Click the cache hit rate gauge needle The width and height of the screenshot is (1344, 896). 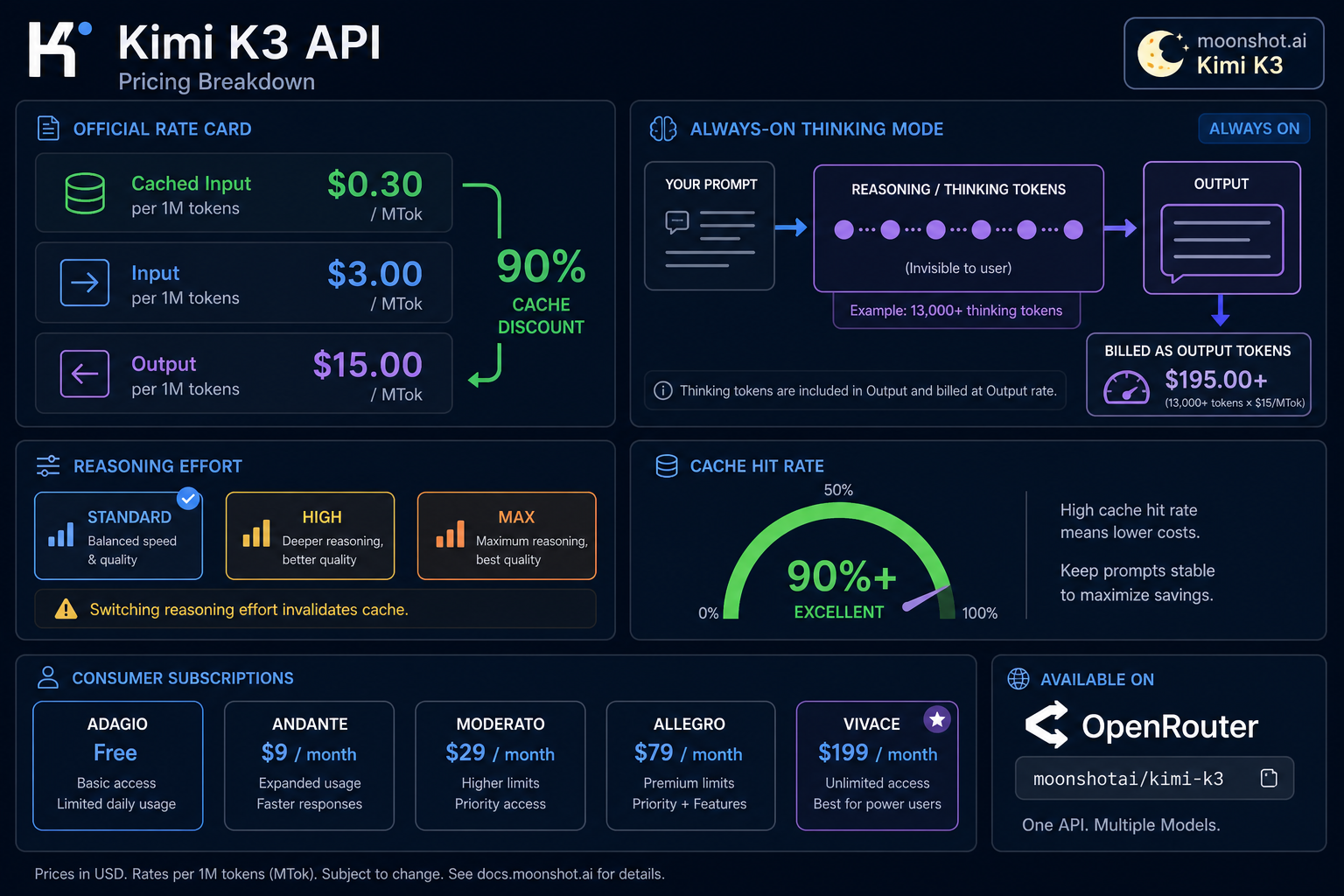[x=926, y=598]
